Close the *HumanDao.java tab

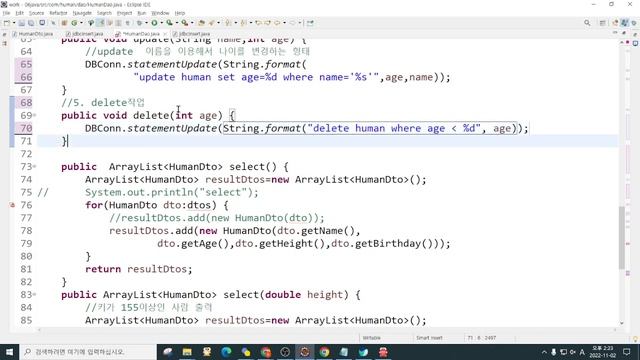165,34
